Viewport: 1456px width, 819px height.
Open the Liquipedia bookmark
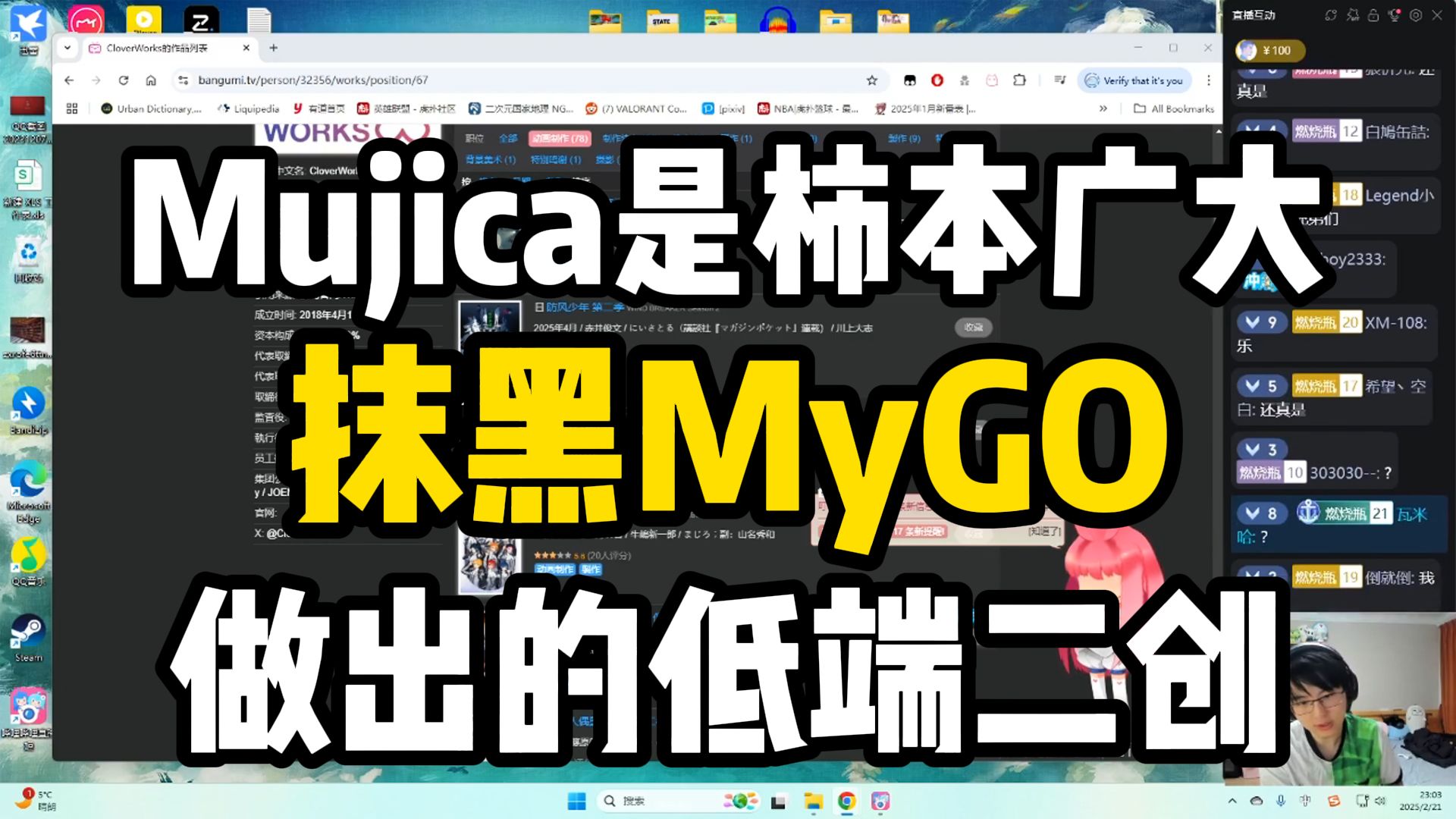pyautogui.click(x=249, y=108)
